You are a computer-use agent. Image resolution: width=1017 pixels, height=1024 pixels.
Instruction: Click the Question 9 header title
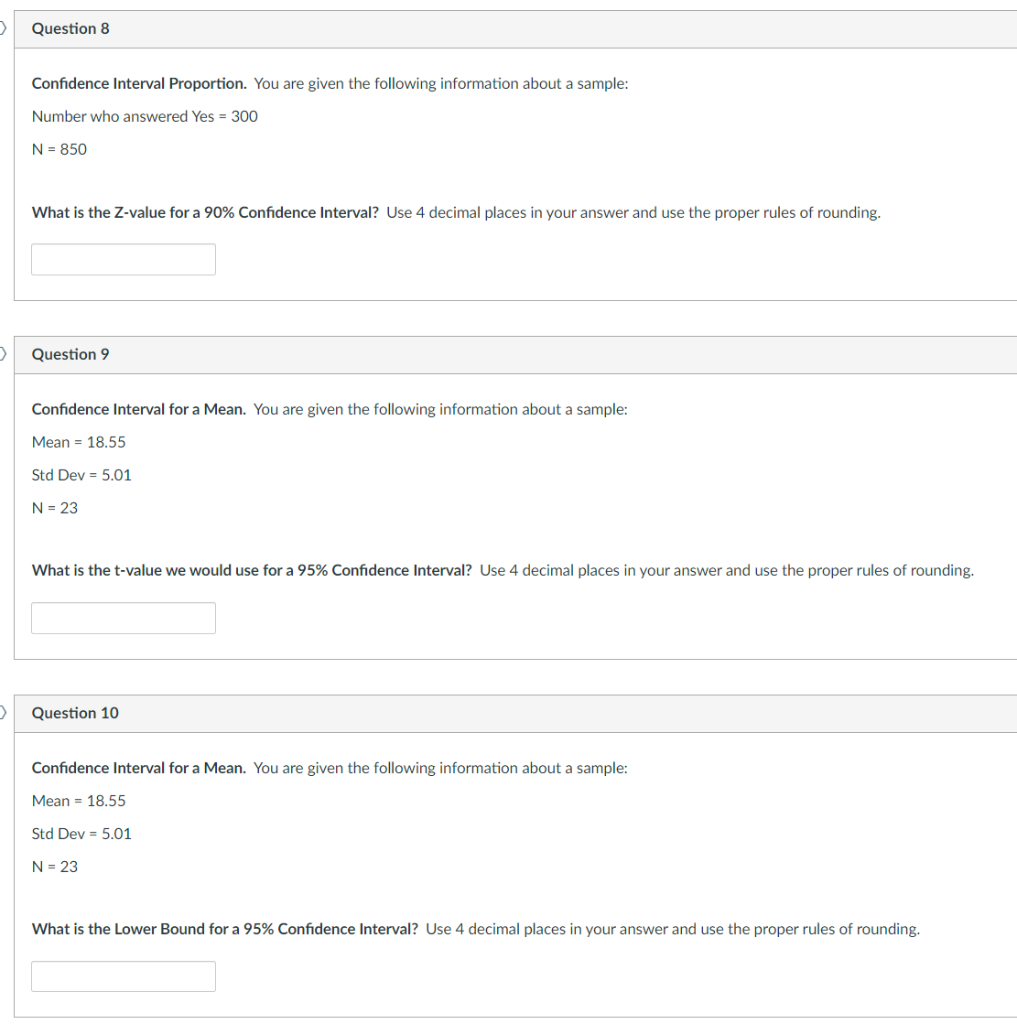pyautogui.click(x=71, y=355)
